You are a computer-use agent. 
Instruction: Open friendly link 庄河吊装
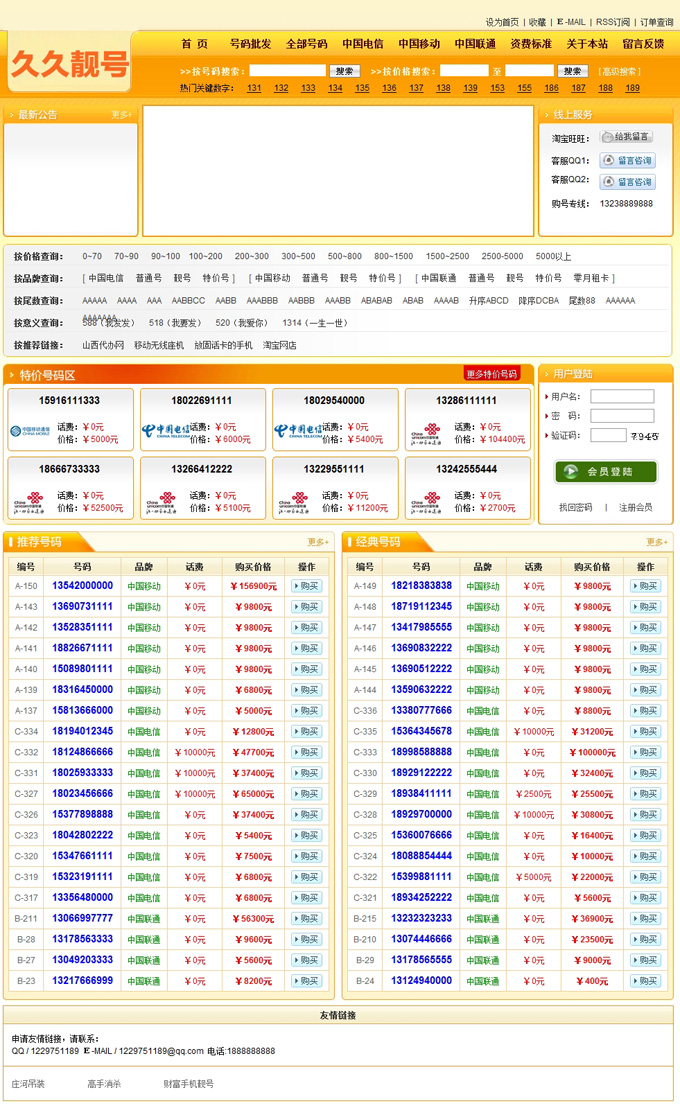point(28,1084)
